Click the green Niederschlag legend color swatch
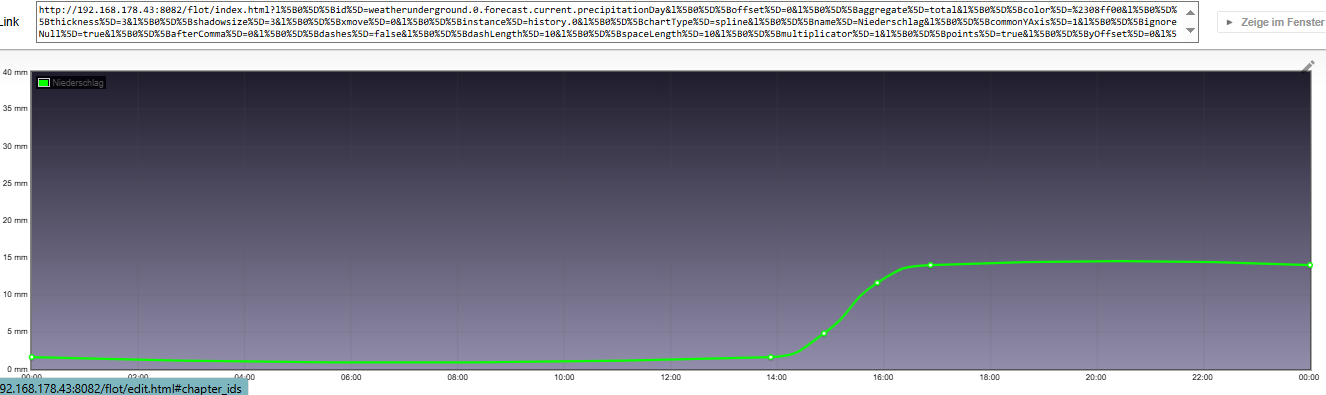Image resolution: width=1326 pixels, height=395 pixels. (x=44, y=83)
